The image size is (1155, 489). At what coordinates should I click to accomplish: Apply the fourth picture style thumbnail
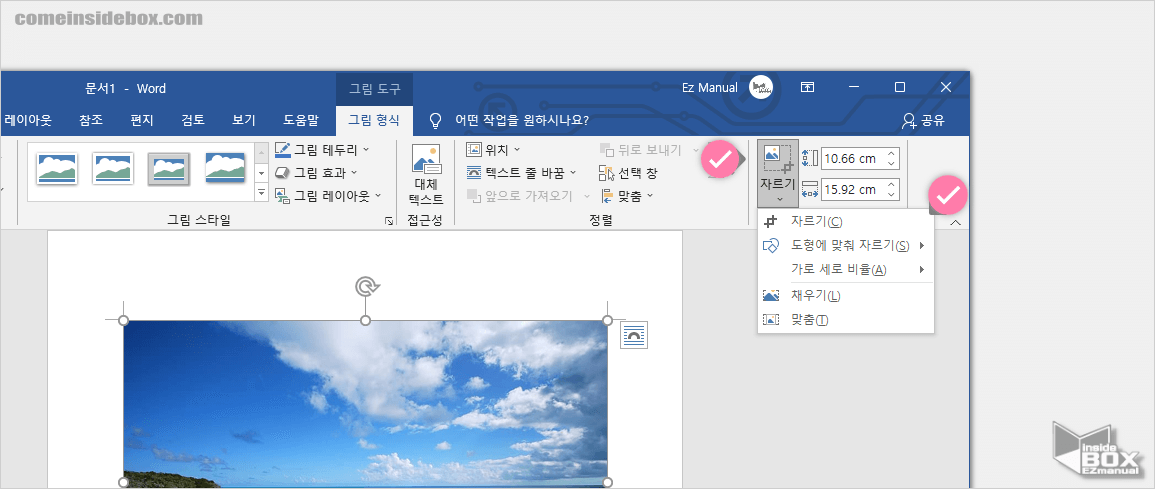(225, 169)
